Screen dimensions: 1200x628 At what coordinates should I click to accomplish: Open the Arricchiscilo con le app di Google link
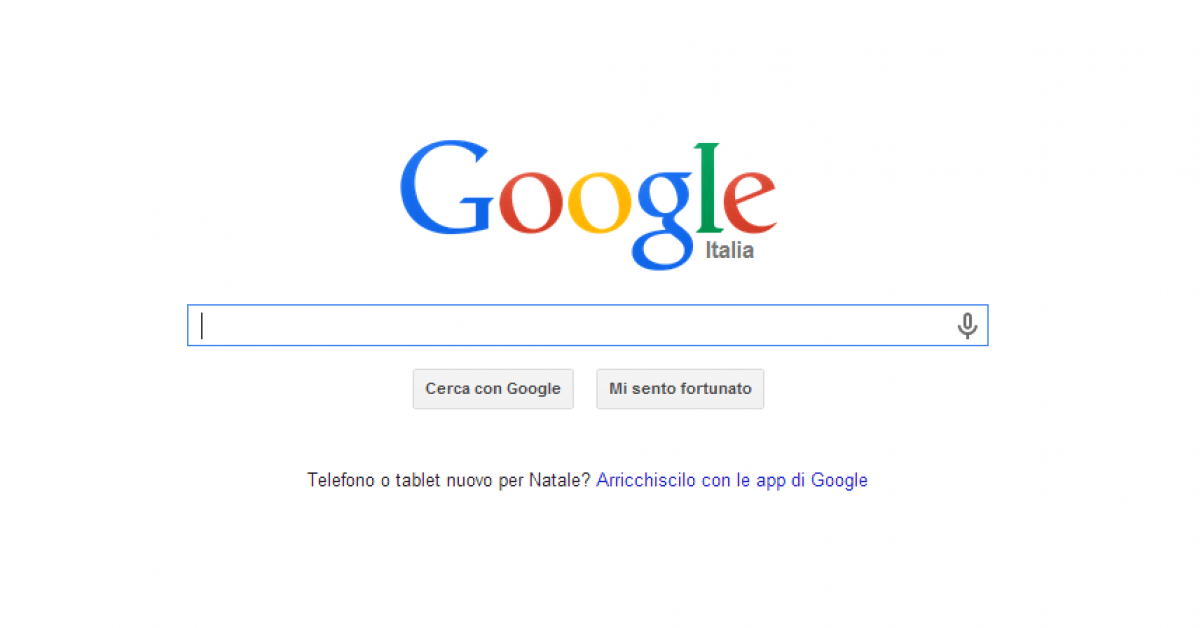pos(732,480)
